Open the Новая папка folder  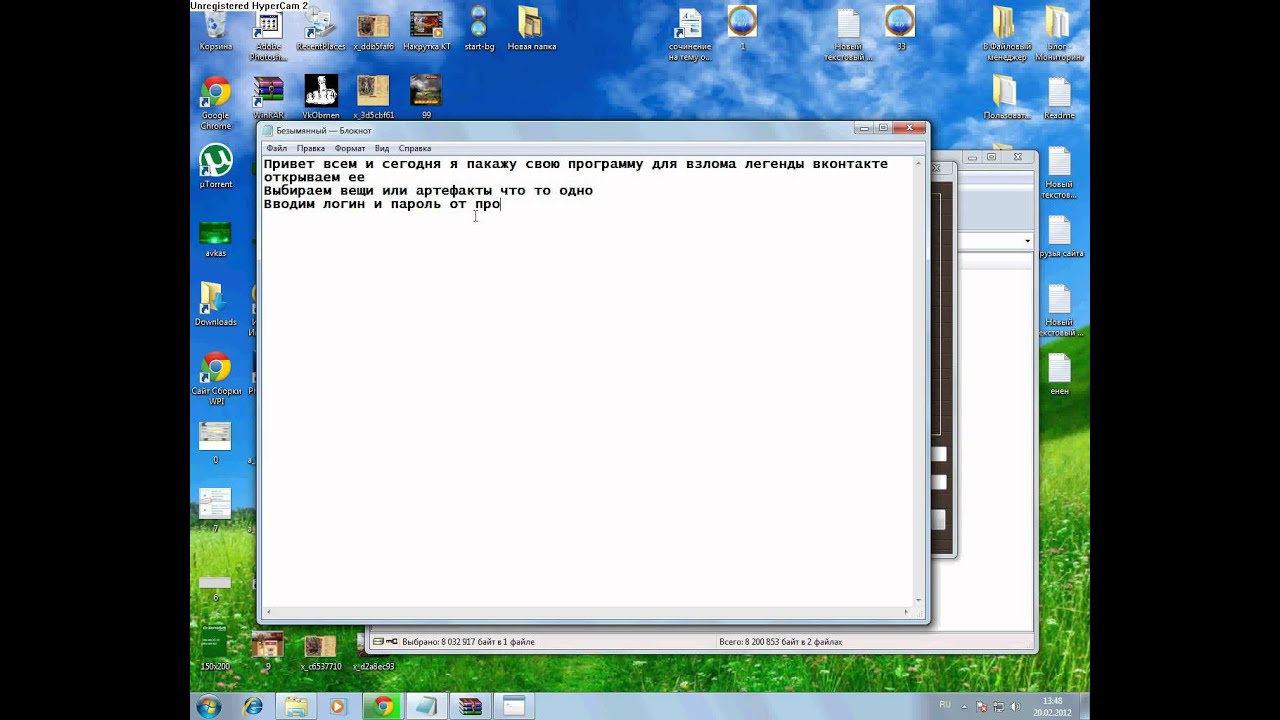click(x=531, y=30)
